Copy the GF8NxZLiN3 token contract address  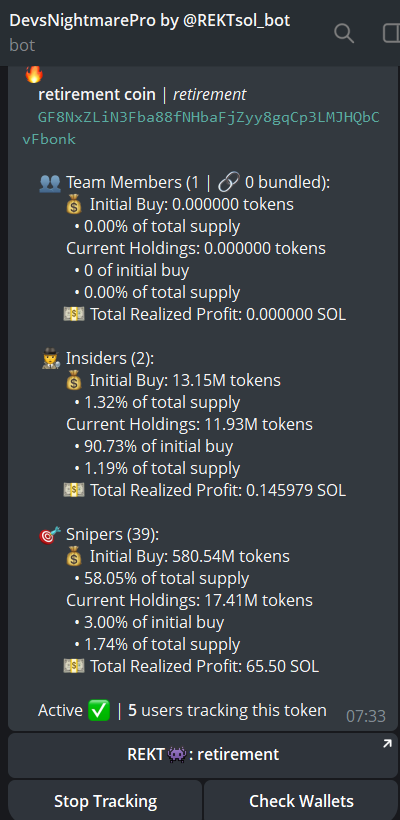(x=201, y=129)
